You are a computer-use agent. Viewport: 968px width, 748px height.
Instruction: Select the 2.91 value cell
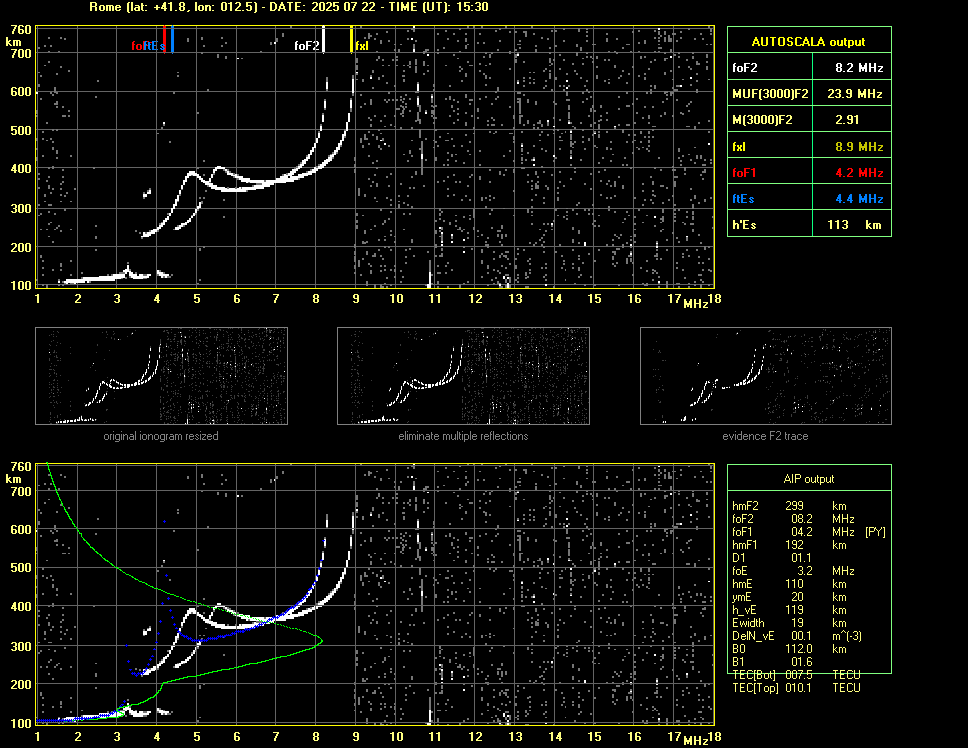tap(852, 120)
